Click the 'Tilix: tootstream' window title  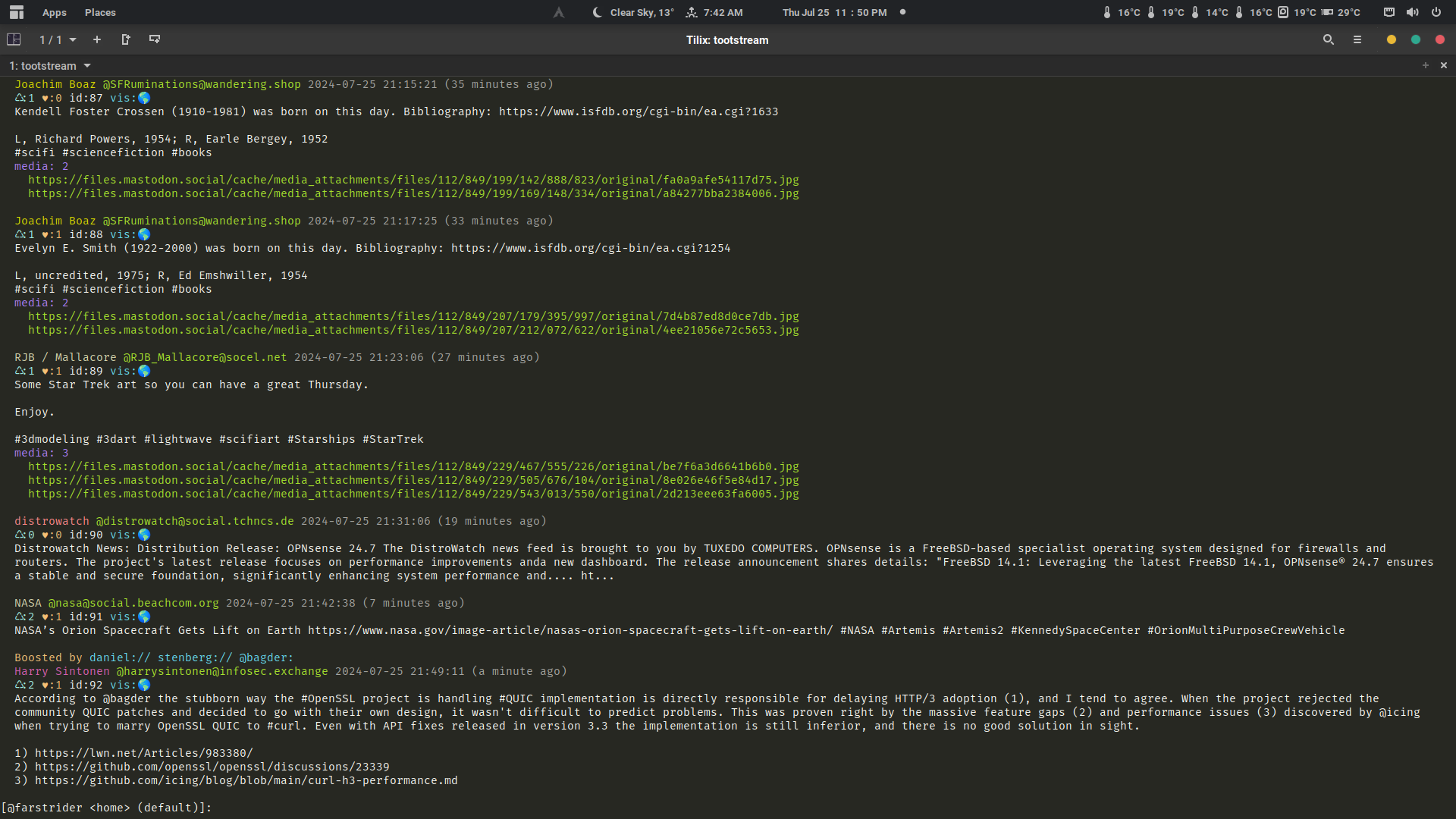coord(727,40)
